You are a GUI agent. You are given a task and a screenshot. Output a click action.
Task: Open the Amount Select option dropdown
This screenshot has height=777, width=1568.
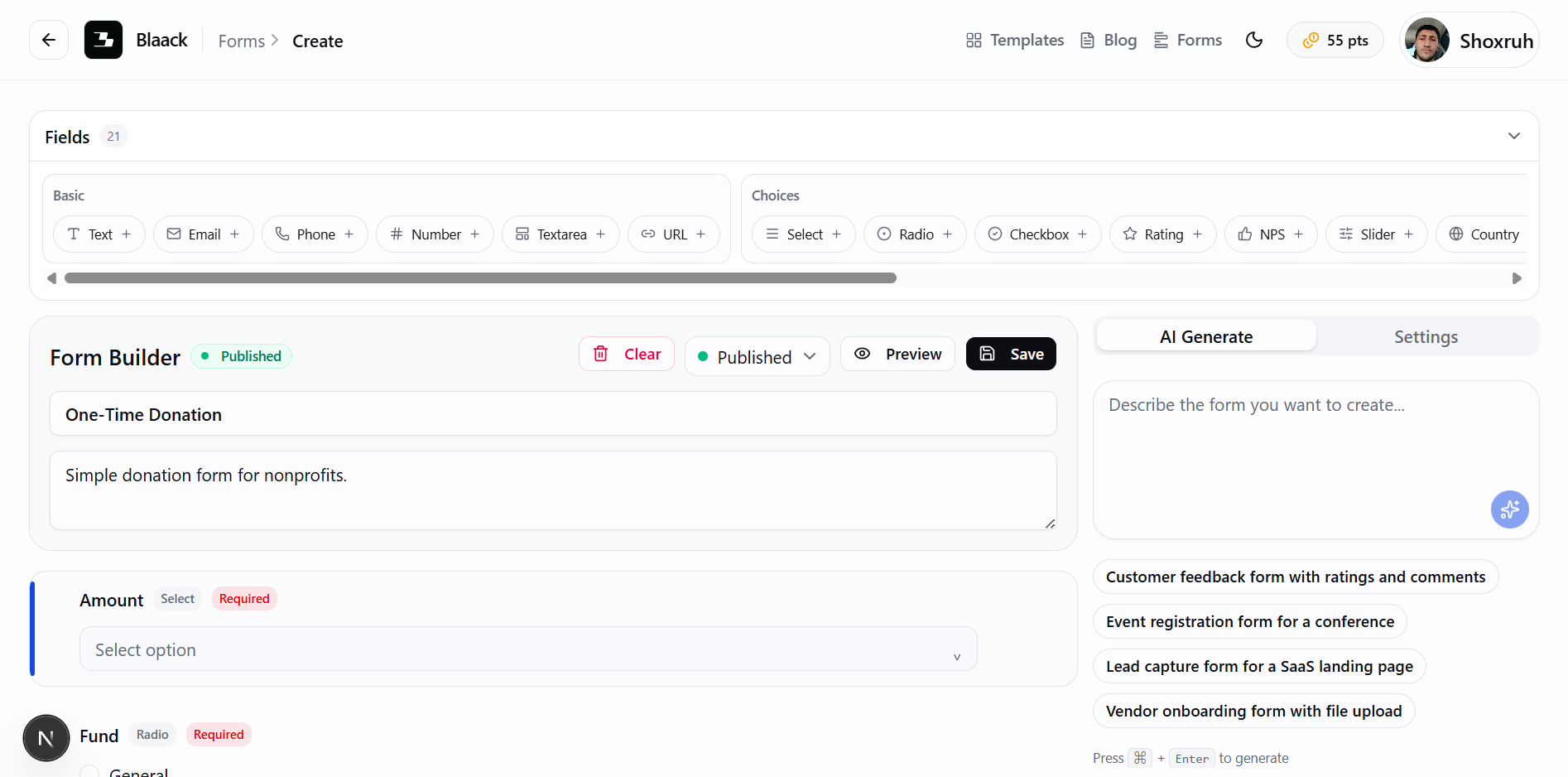click(528, 649)
